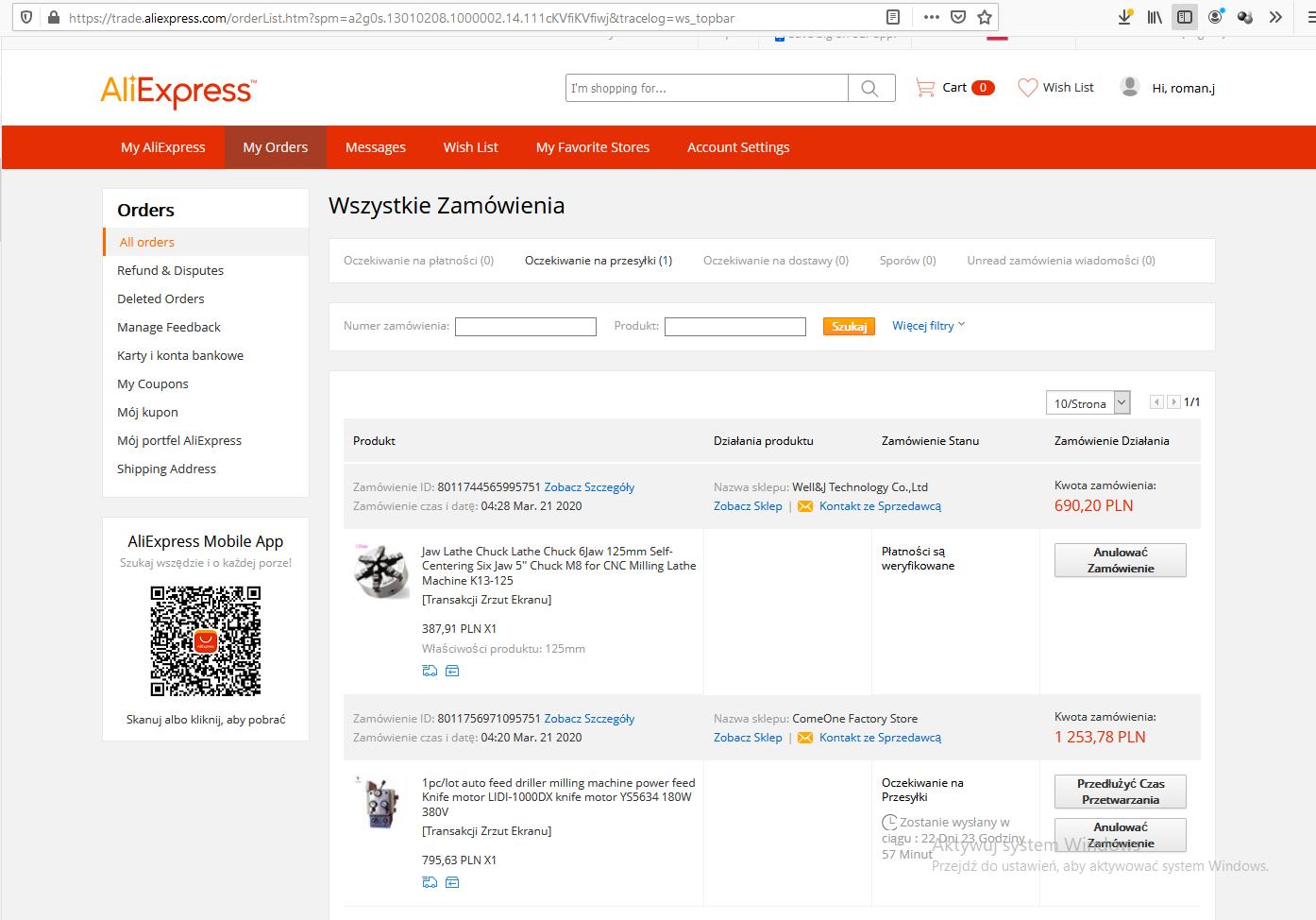Open the Firefox downloads panel
The width and height of the screenshot is (1316, 920).
[x=1124, y=17]
